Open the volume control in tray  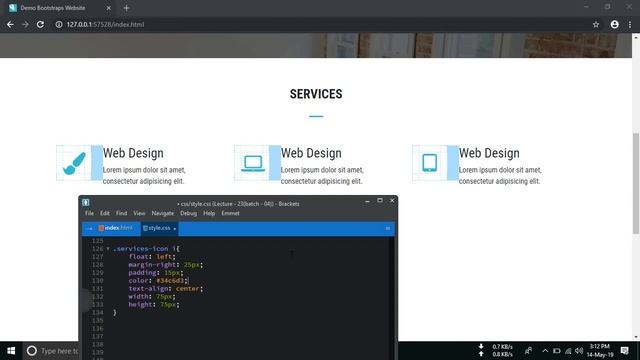tap(579, 351)
